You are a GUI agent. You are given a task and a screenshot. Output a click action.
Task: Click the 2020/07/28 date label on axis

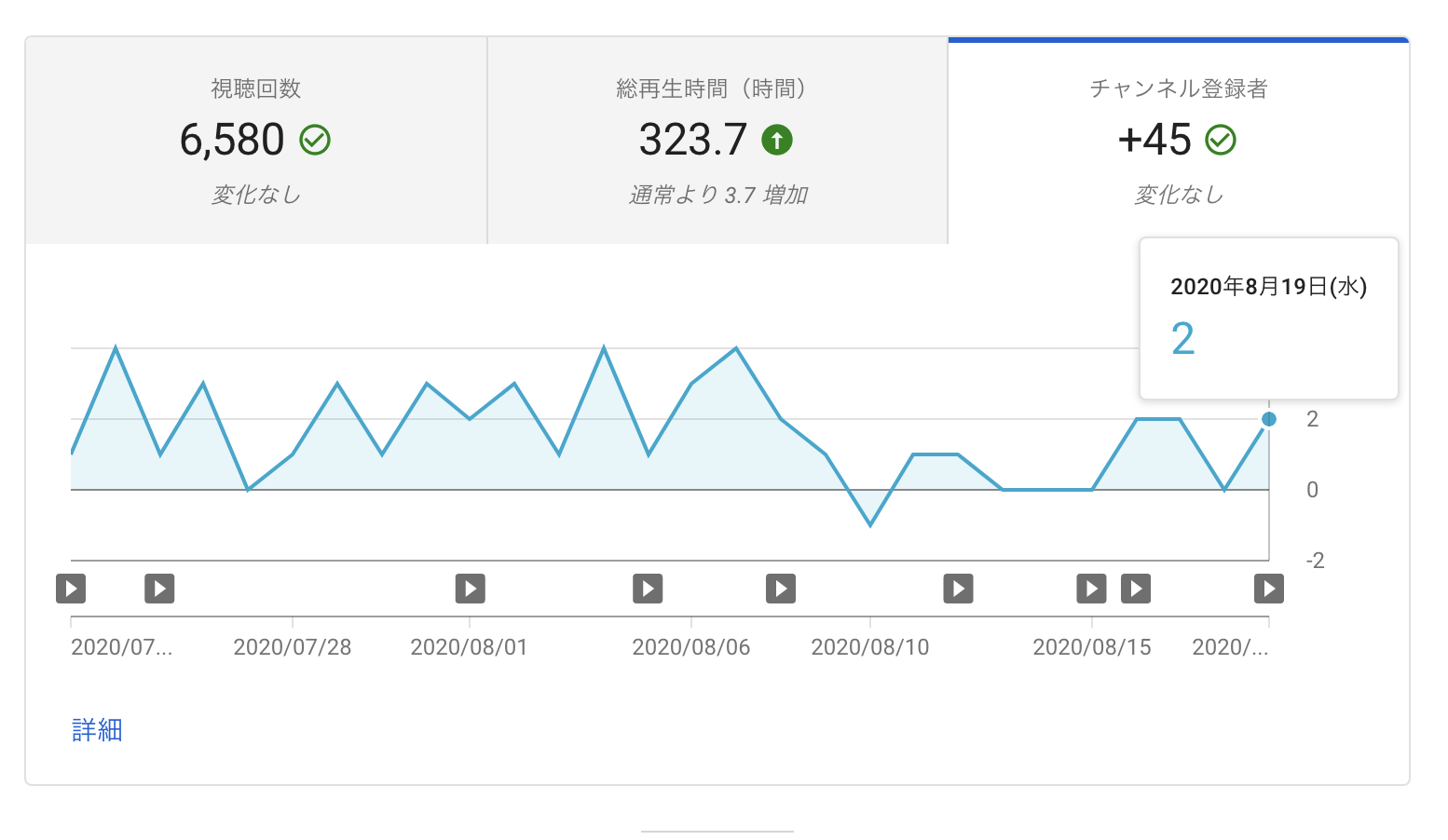tap(292, 647)
